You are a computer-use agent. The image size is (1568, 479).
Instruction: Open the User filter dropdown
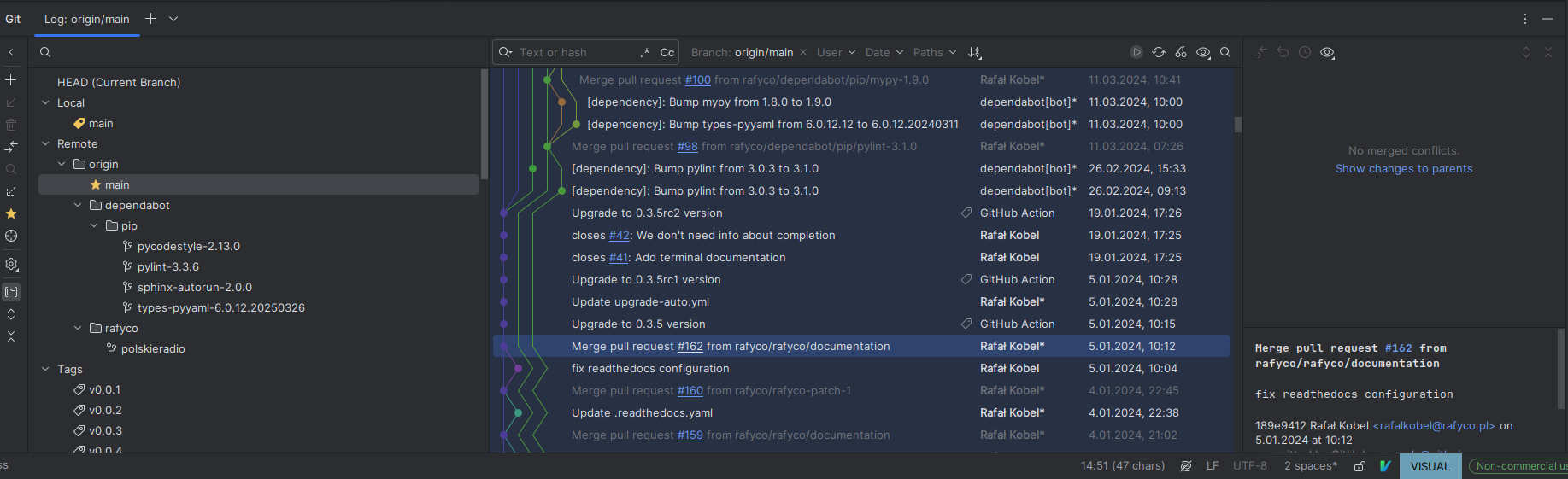coord(835,52)
